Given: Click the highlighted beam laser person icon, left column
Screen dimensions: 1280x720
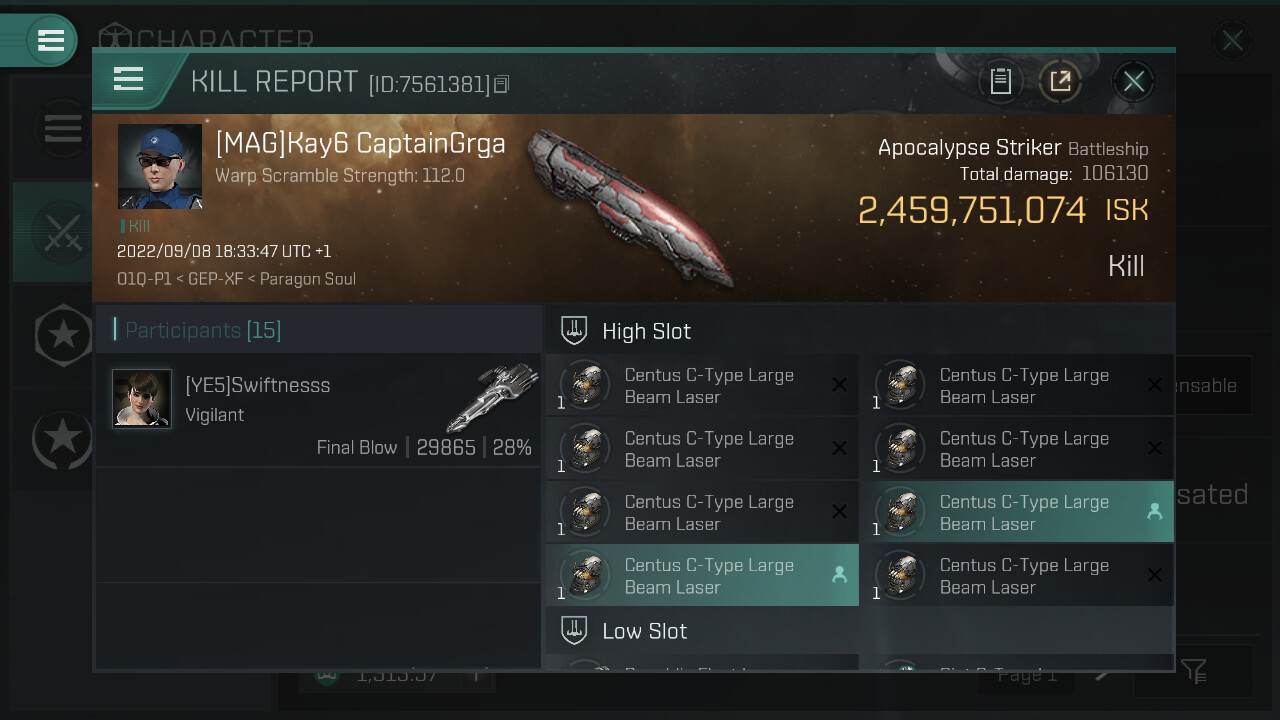Looking at the screenshot, I should (839, 574).
